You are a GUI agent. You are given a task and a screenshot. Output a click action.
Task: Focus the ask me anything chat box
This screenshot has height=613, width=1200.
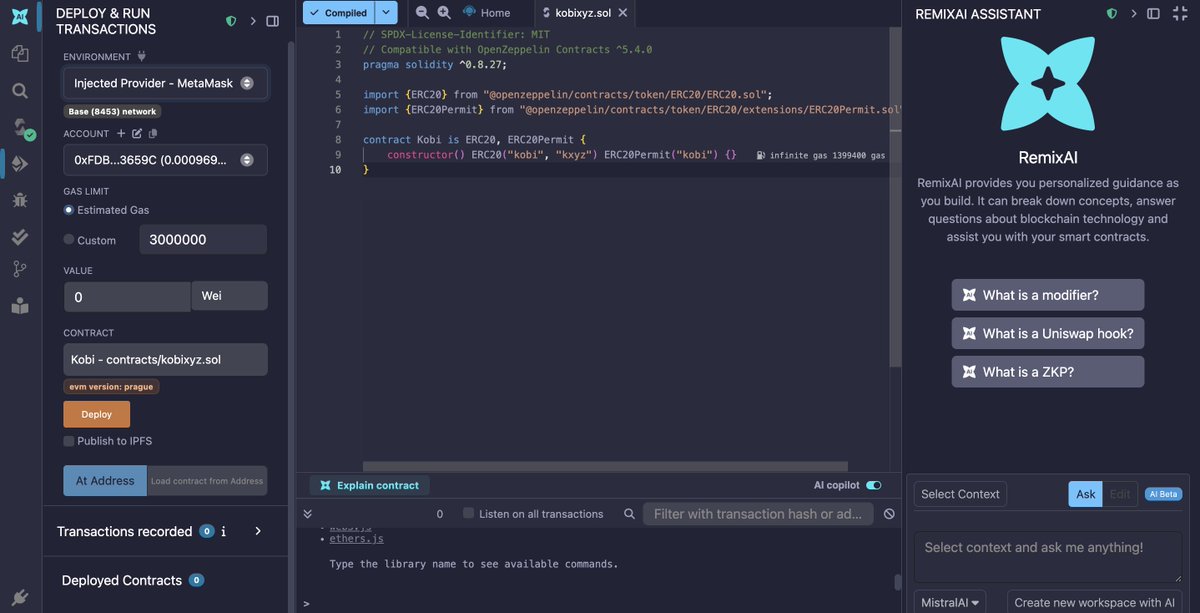pos(1048,556)
